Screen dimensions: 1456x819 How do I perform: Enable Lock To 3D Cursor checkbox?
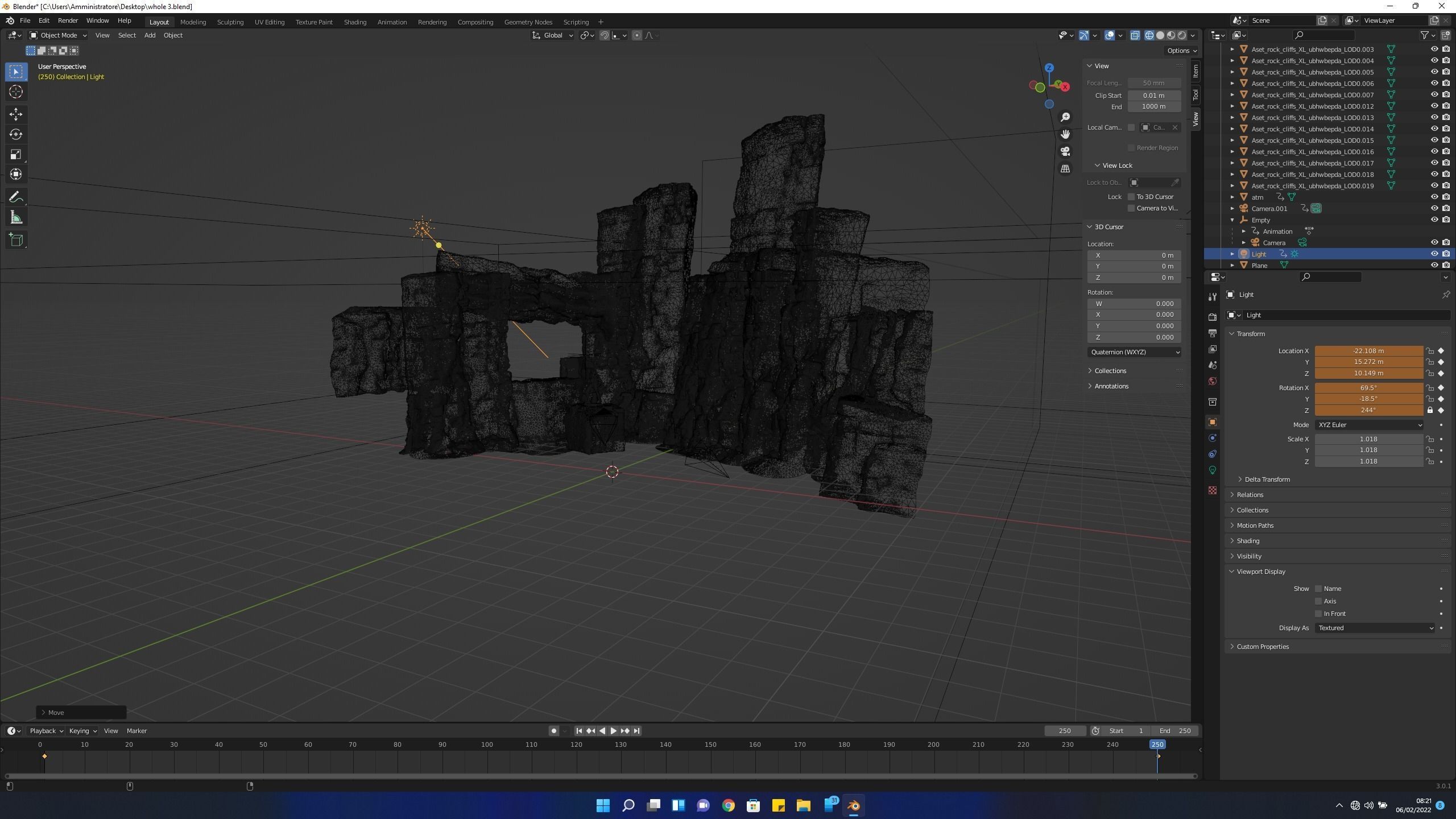pyautogui.click(x=1131, y=197)
